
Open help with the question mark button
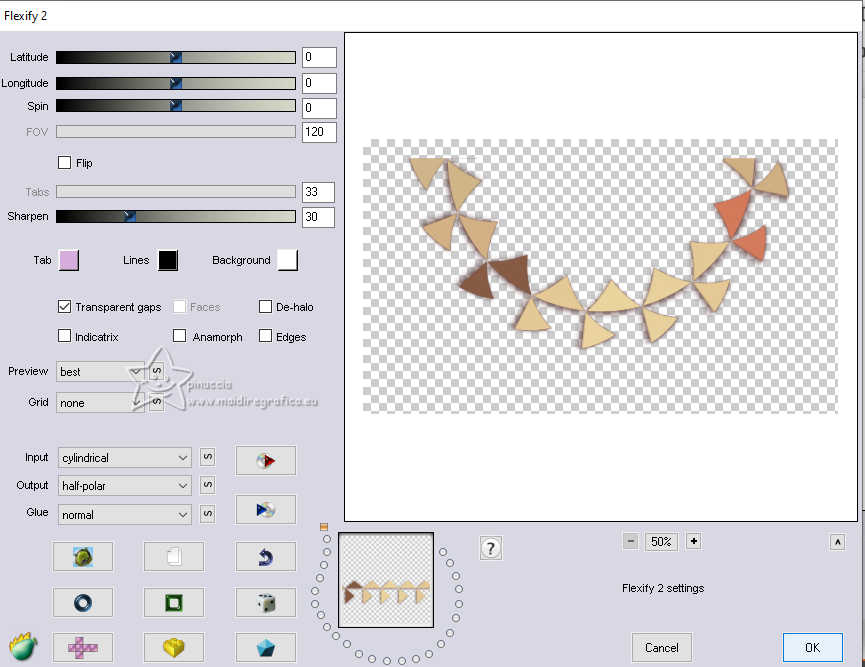coord(490,548)
